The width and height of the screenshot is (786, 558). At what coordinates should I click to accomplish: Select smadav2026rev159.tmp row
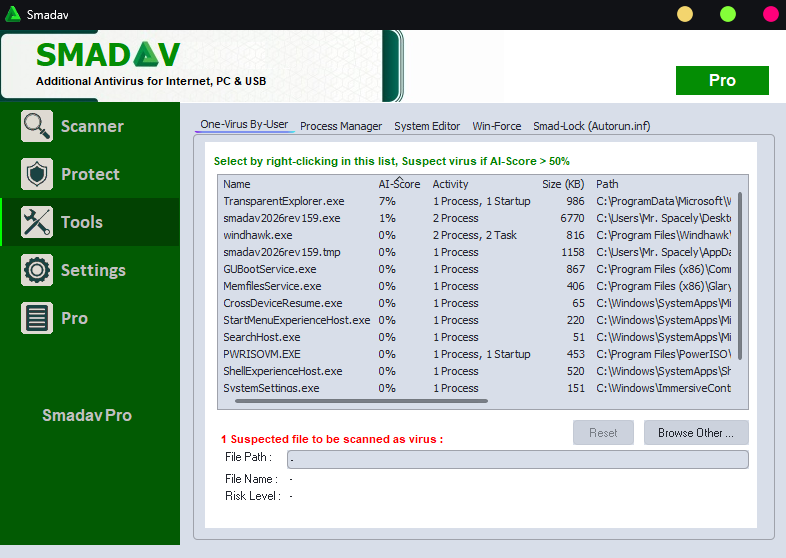[x=476, y=252]
